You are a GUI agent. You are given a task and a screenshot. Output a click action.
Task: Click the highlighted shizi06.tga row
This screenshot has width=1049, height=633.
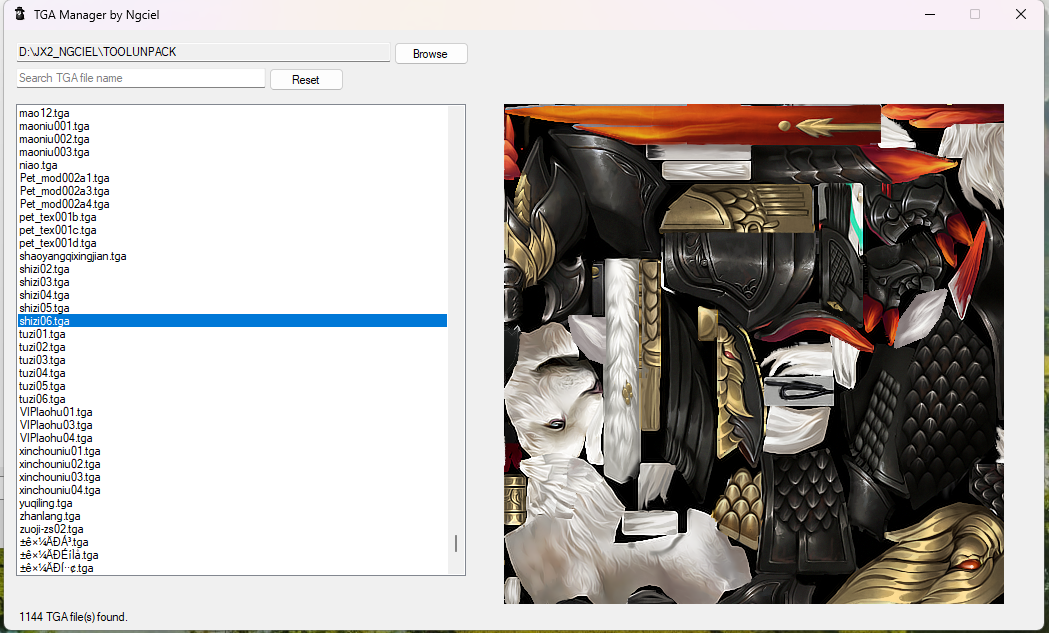point(232,321)
